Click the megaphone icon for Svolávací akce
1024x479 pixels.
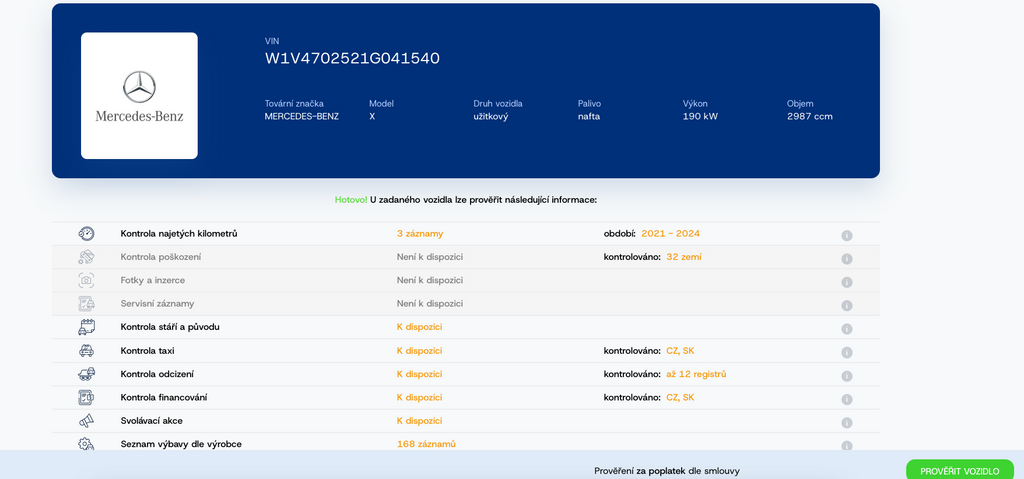pos(86,421)
